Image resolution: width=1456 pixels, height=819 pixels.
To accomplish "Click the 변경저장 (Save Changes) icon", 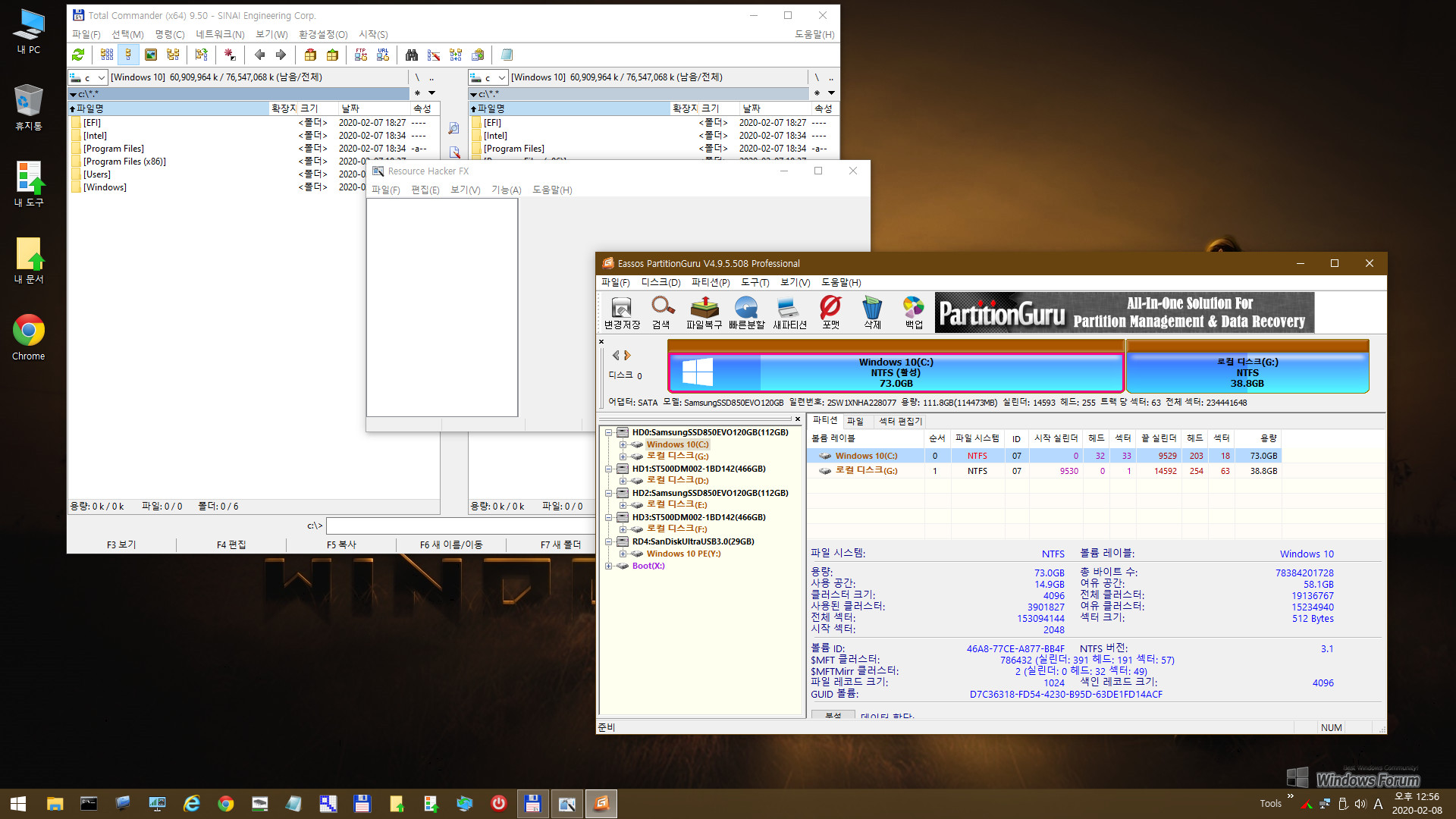I will 620,311.
